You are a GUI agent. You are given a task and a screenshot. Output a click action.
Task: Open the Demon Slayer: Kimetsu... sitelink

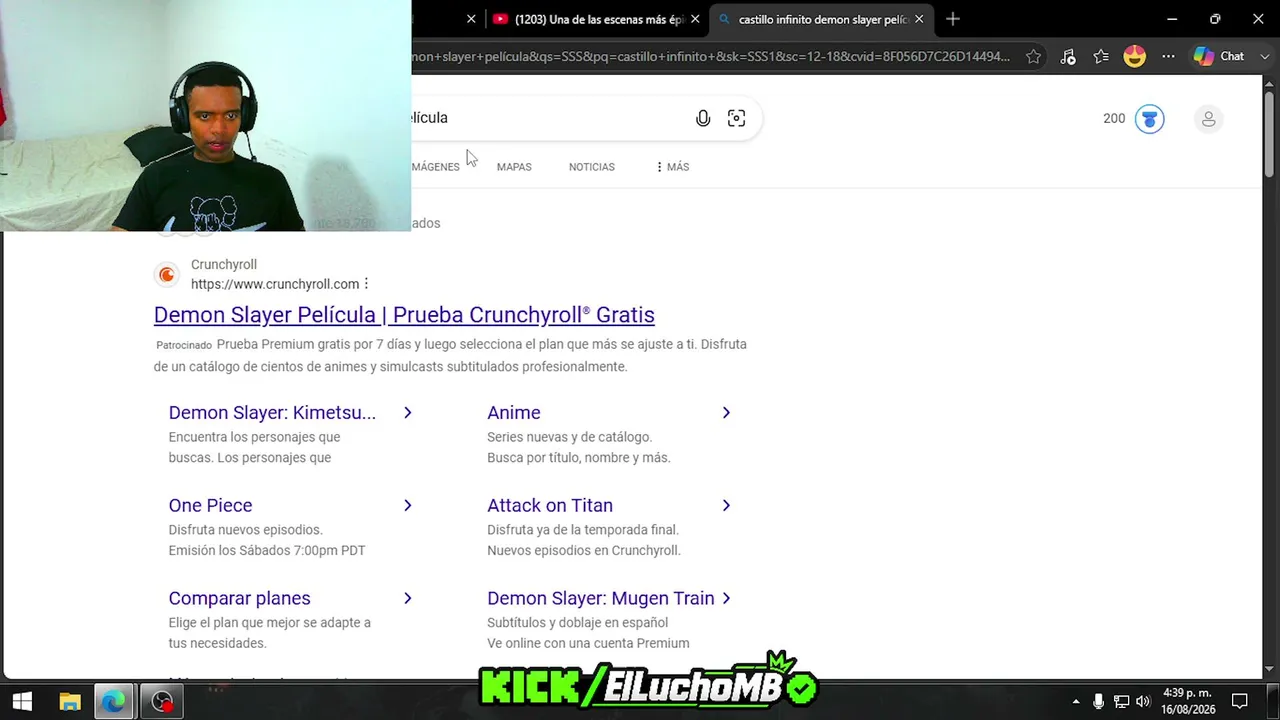272,413
